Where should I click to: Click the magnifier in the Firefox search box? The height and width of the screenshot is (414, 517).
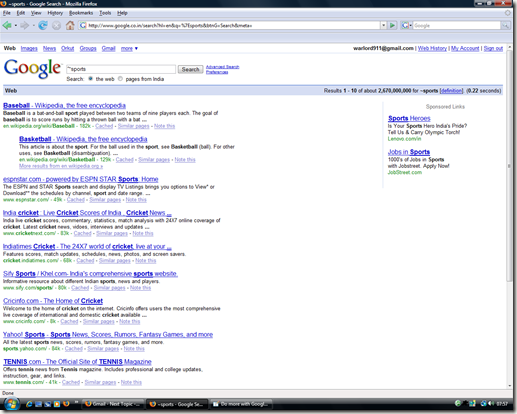[x=506, y=25]
